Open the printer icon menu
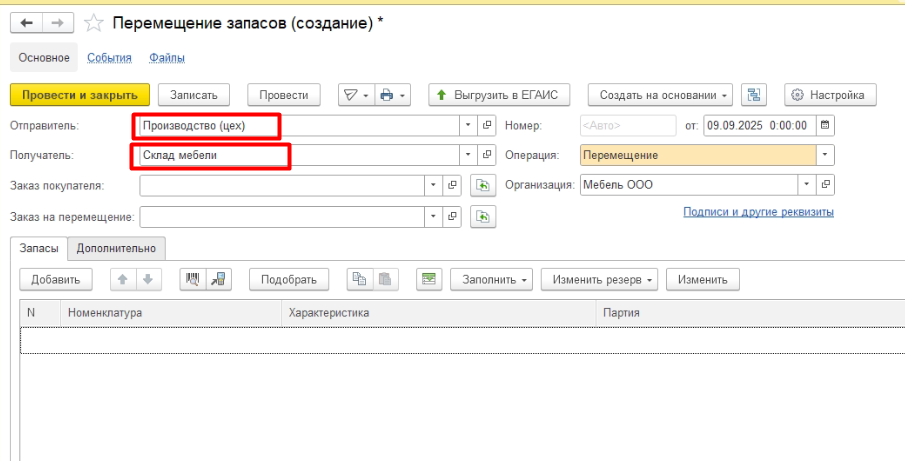 pos(392,95)
